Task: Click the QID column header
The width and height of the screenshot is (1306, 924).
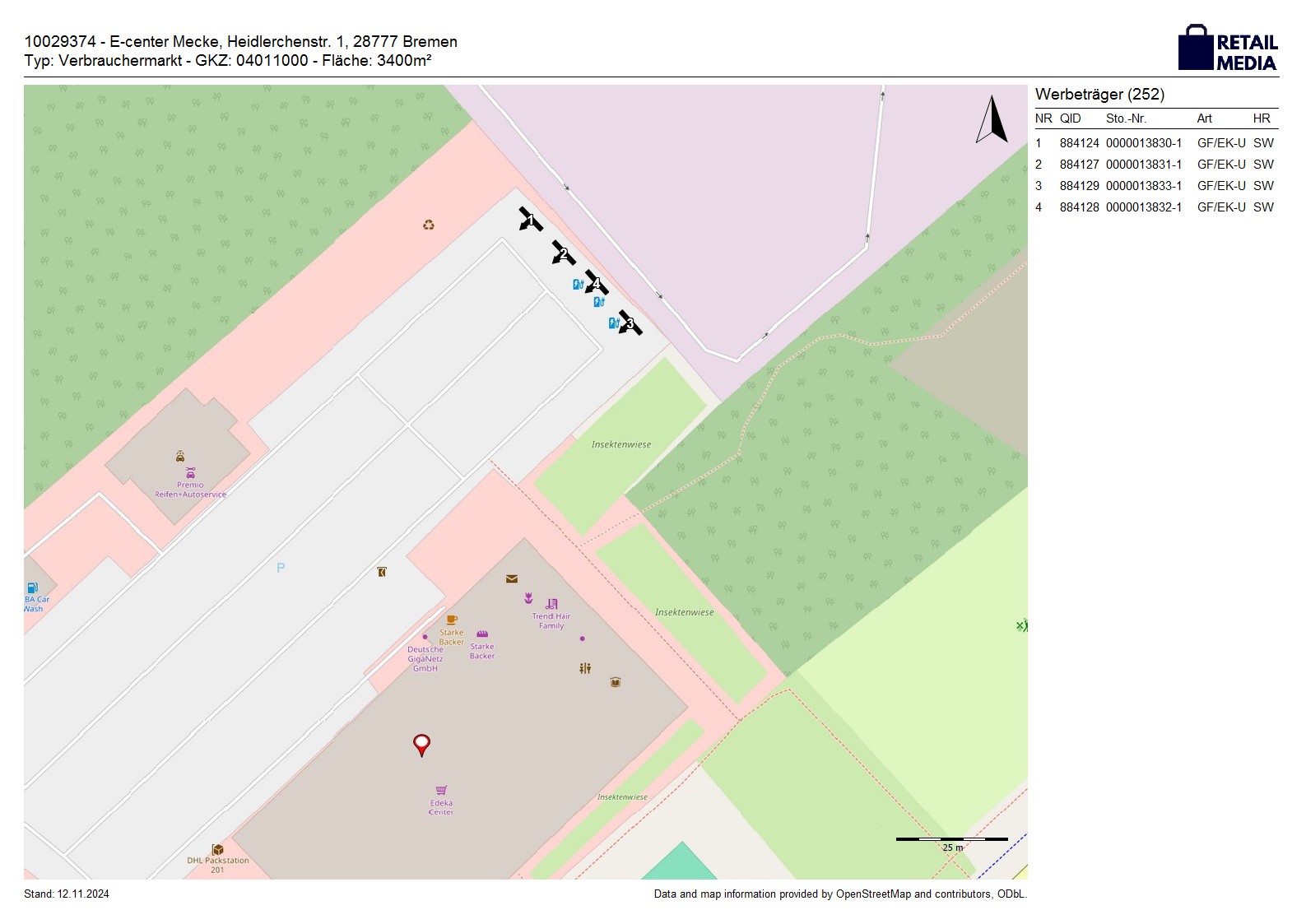Action: (x=1070, y=118)
